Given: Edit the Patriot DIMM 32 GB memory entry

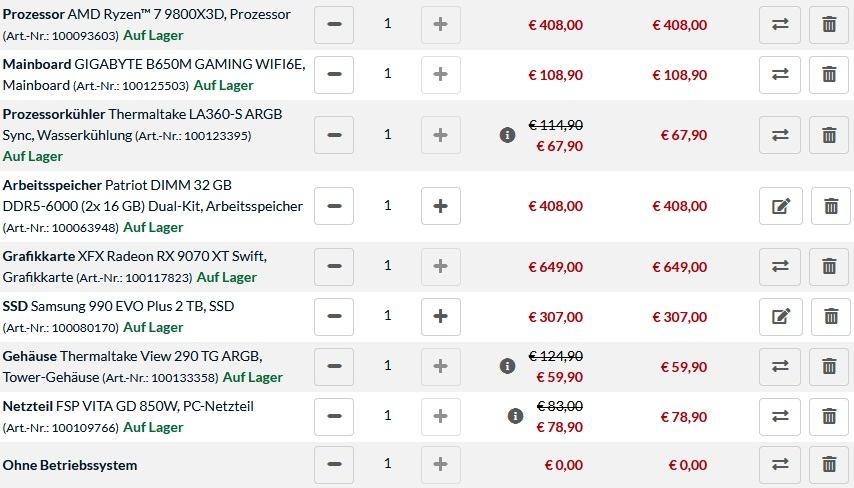Looking at the screenshot, I should click(x=780, y=206).
